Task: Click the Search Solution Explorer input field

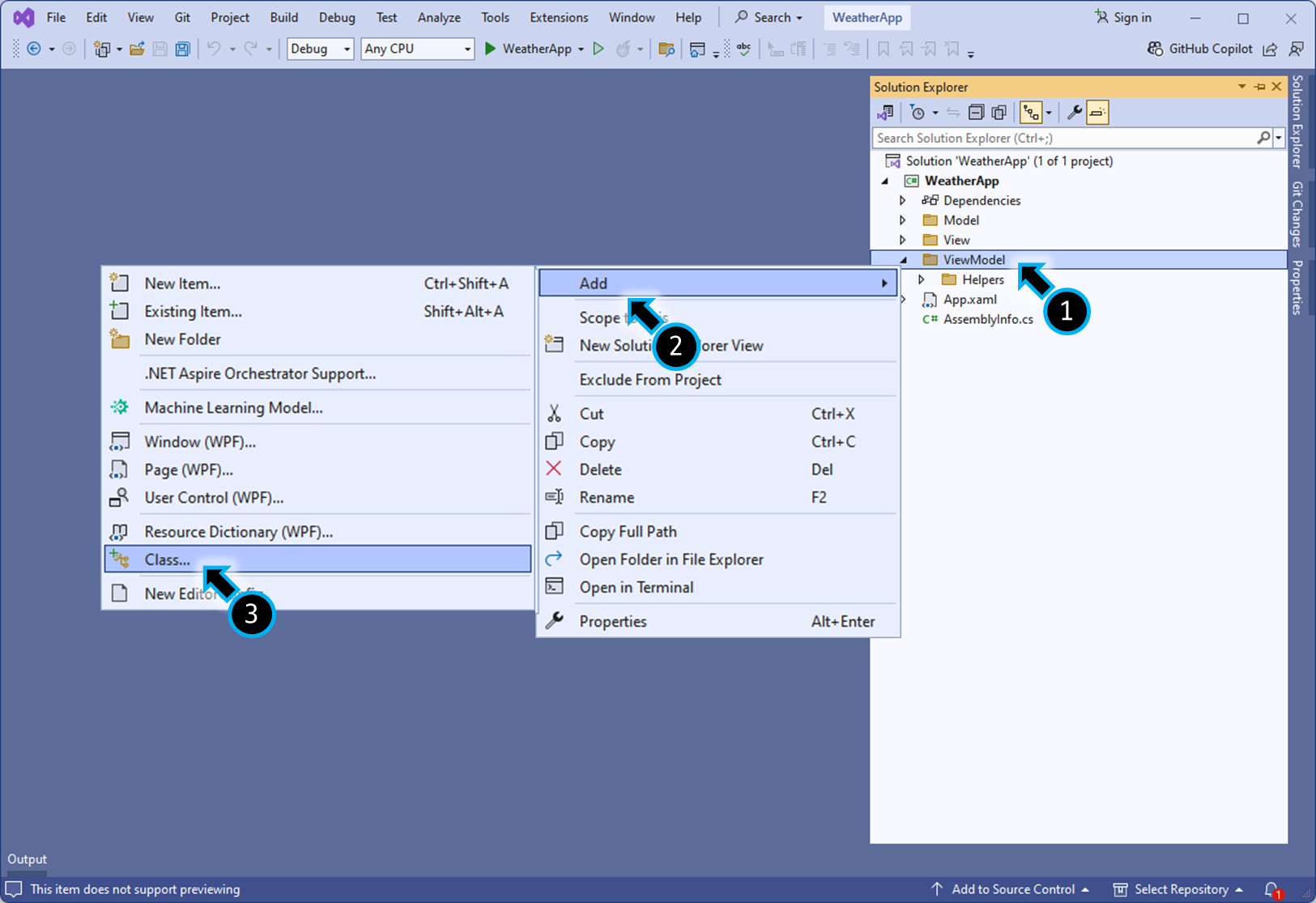Action: [1064, 138]
